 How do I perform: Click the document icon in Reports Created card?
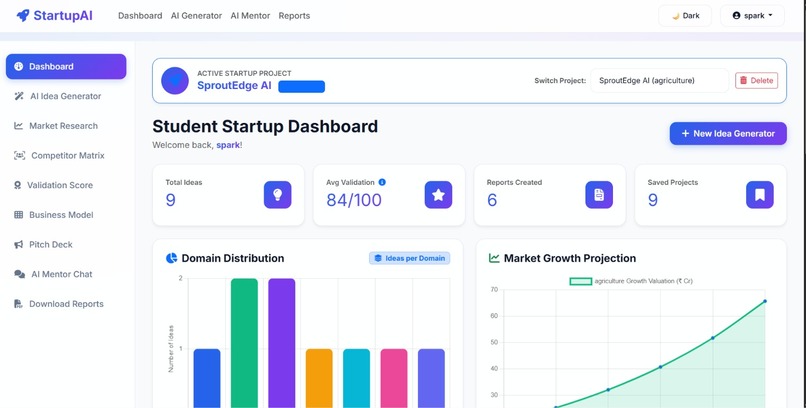pyautogui.click(x=599, y=195)
